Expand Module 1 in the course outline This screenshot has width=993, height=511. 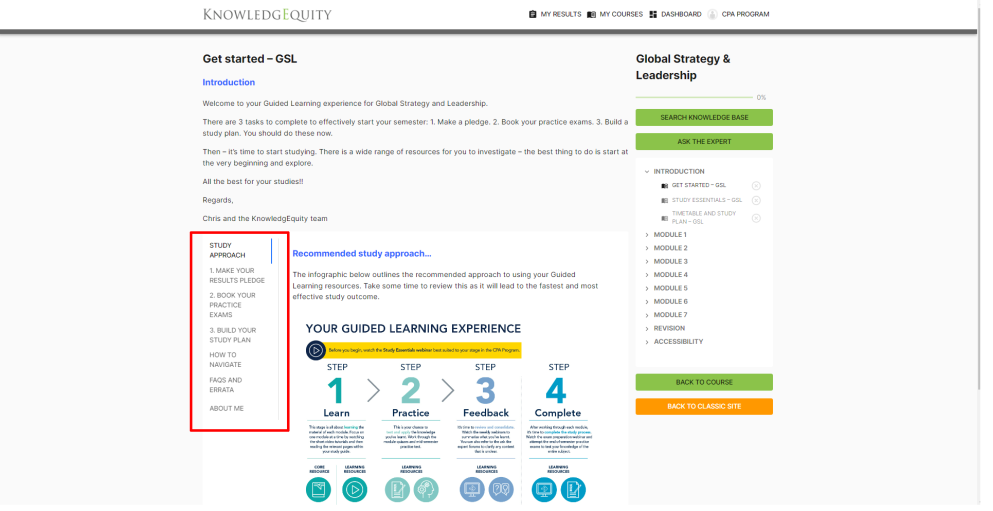648,235
